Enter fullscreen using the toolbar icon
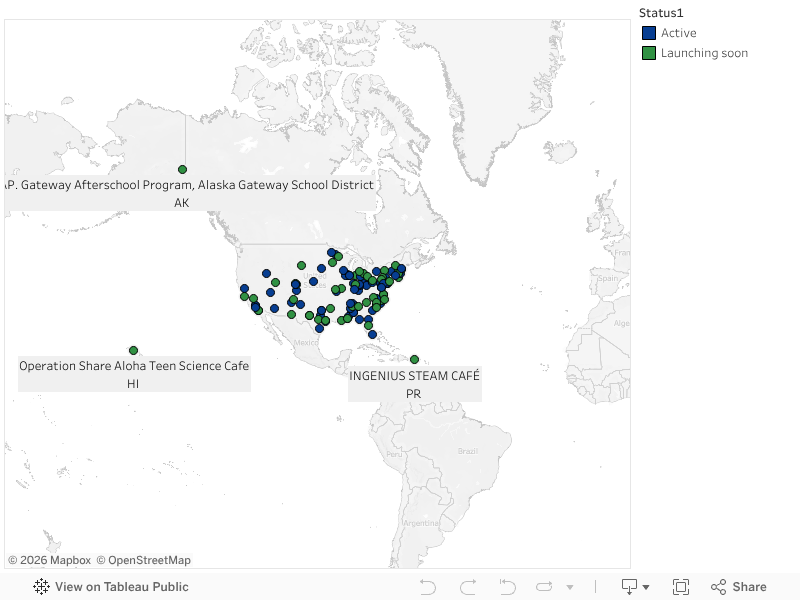Viewport: 800px width, 600px height. click(683, 587)
